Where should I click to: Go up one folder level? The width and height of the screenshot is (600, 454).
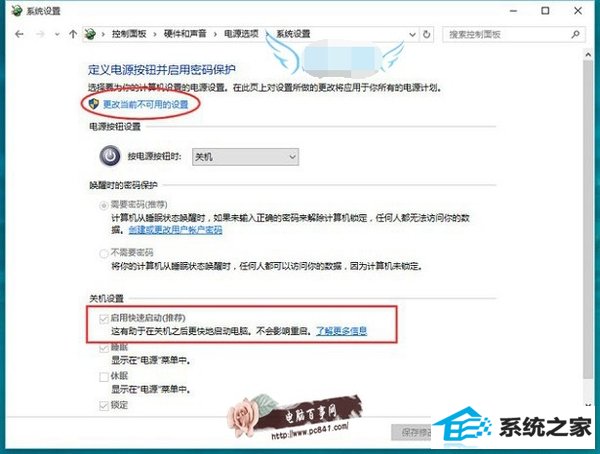coord(73,34)
